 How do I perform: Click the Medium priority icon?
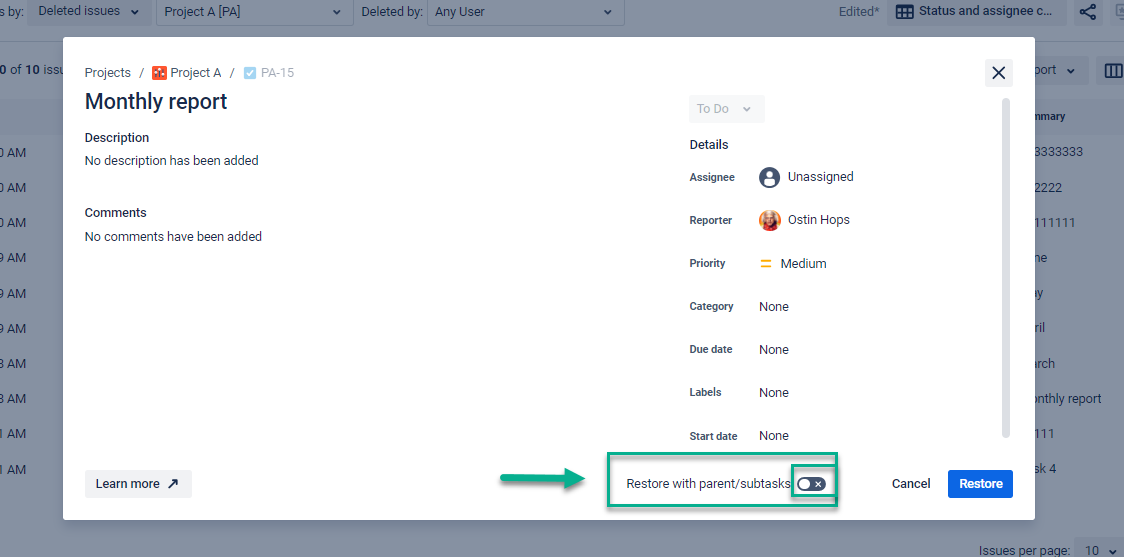[766, 264]
